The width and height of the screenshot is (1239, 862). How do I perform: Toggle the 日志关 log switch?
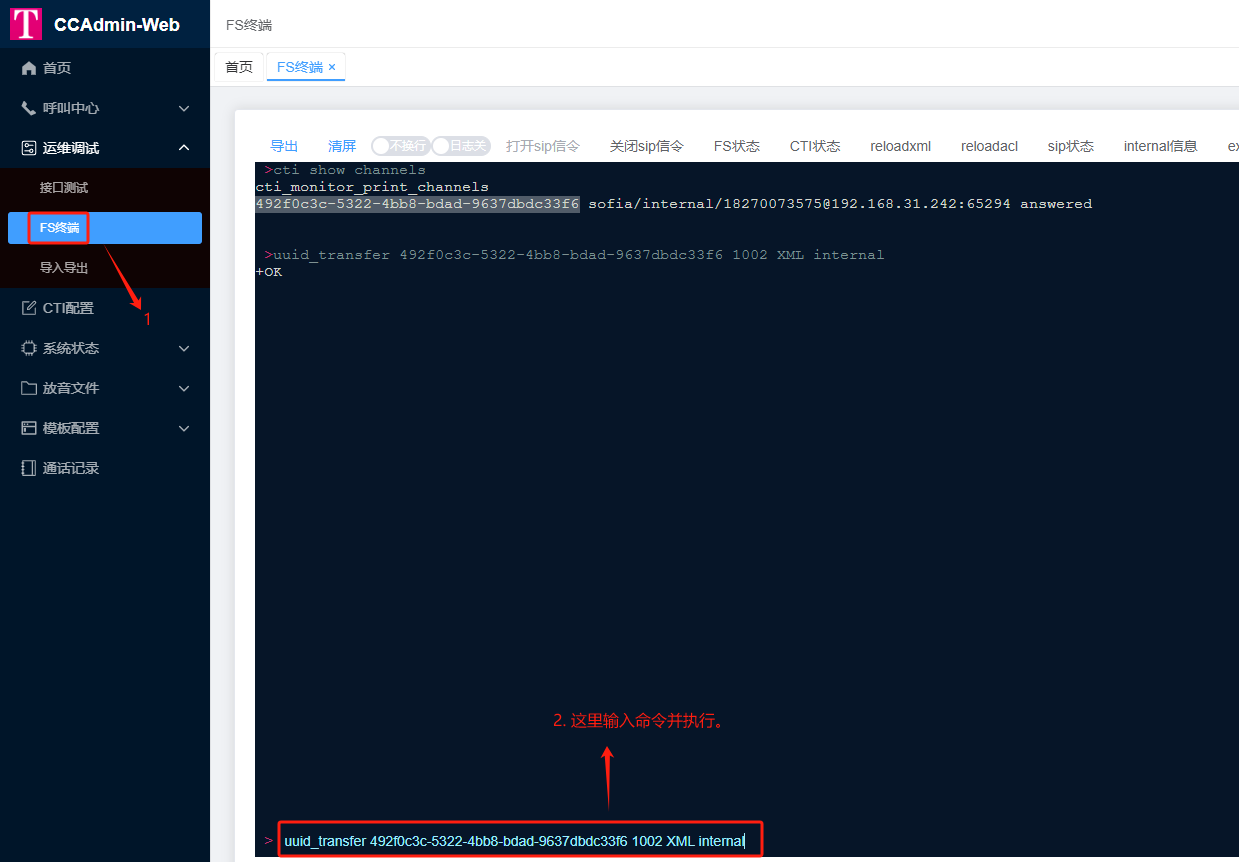(x=461, y=146)
